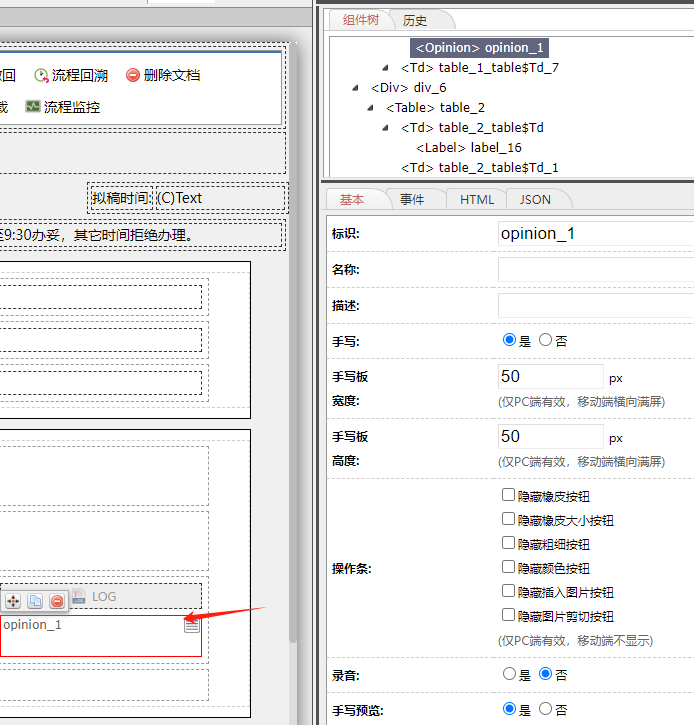Open the HTML tab
Screen dimensions: 694x725
click(477, 199)
